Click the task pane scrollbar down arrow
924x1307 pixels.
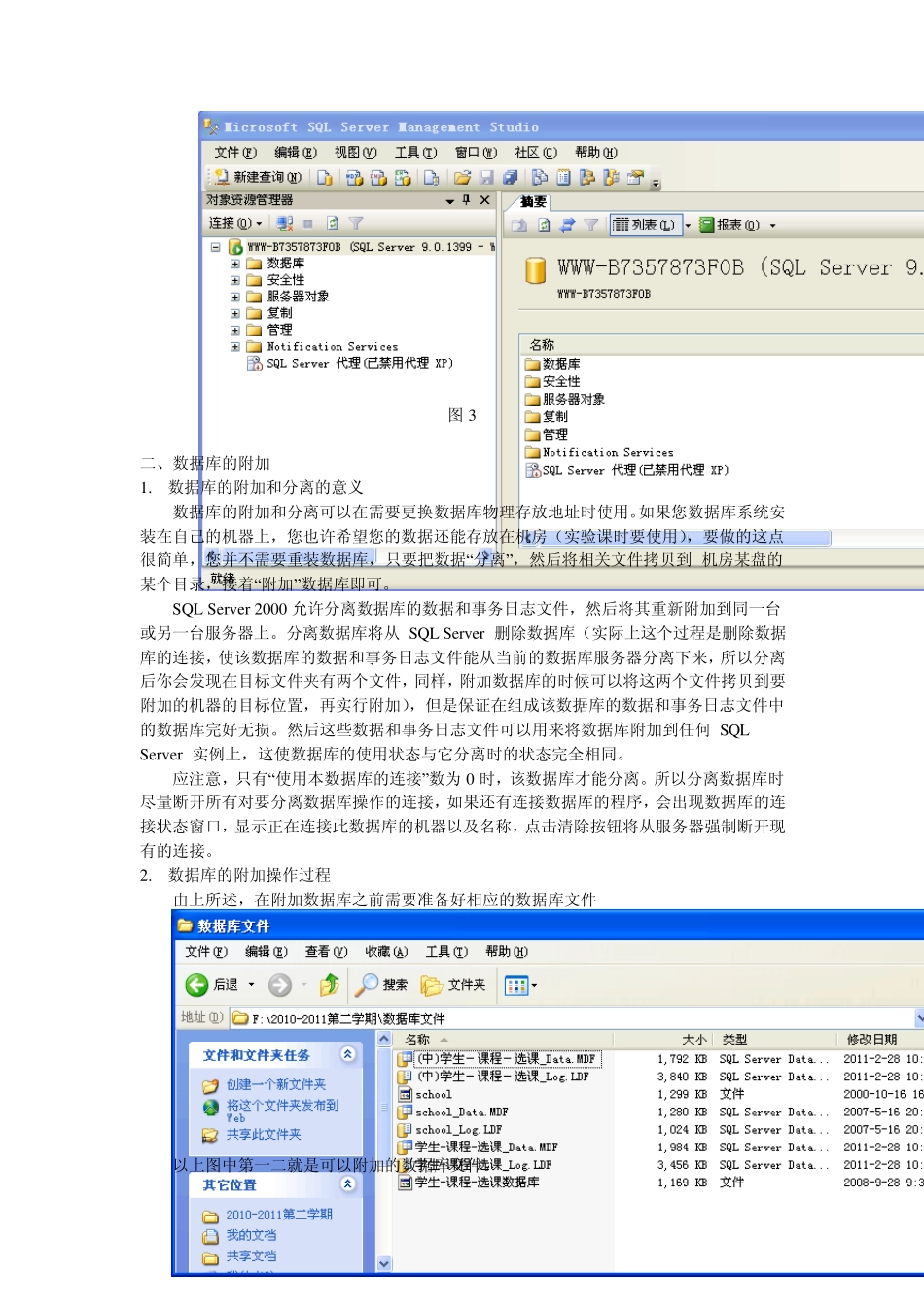coord(384,1263)
